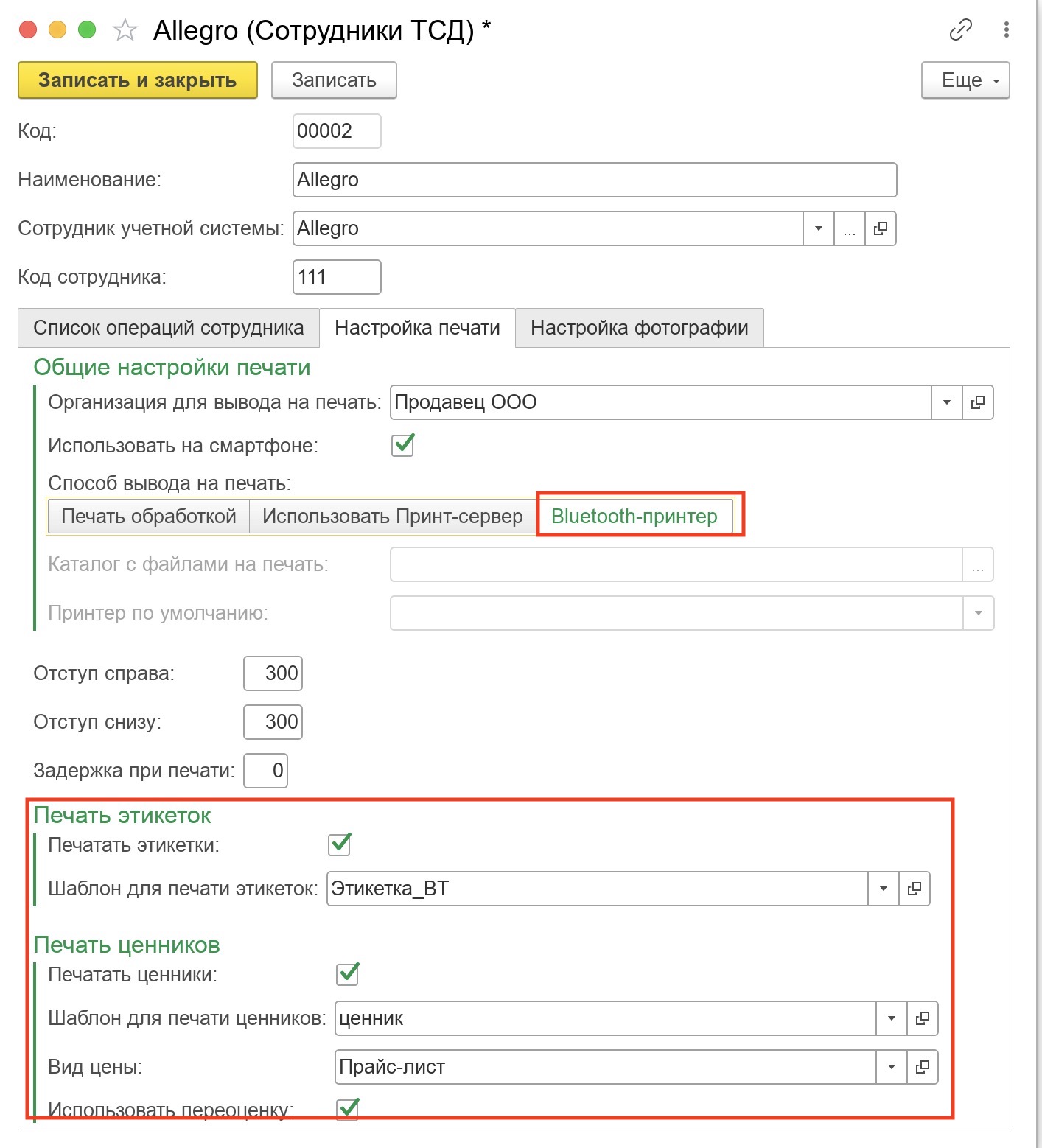Copy link to this form

point(961,30)
